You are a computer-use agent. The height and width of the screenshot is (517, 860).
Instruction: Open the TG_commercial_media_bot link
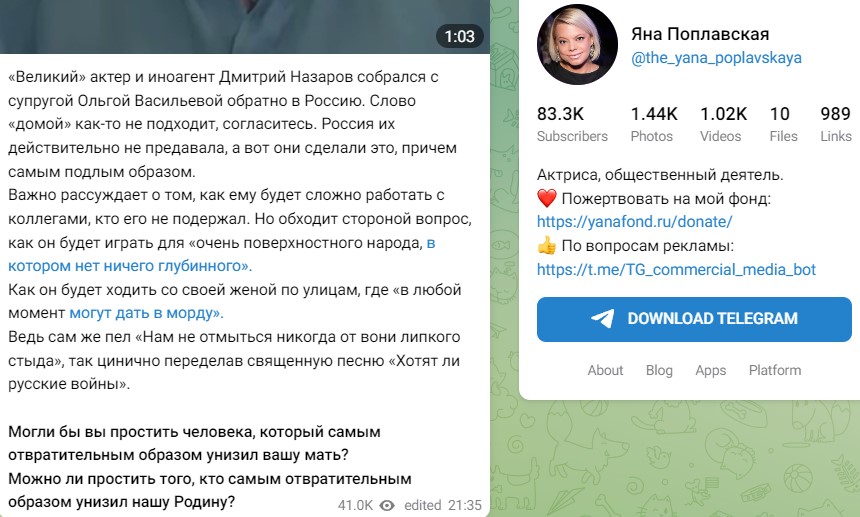tap(676, 269)
